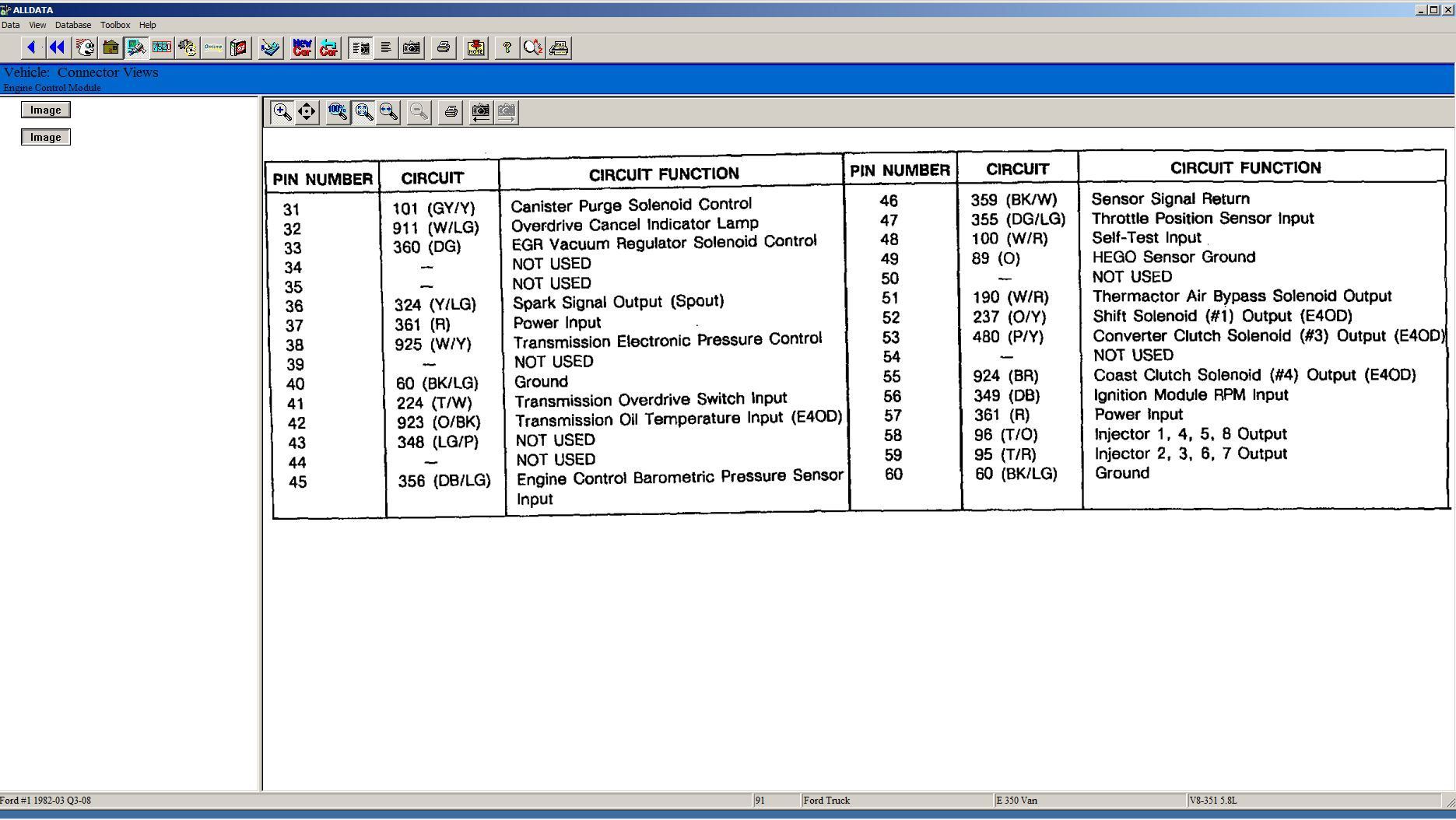Viewport: 1456px width, 820px height.
Task: Toggle the fit-to-window zoom tool
Action: tap(363, 112)
